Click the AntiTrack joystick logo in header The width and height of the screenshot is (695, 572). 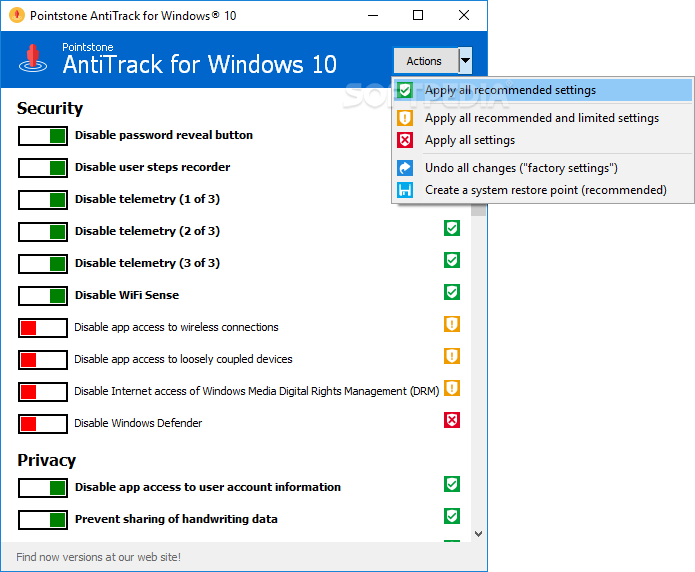(33, 58)
